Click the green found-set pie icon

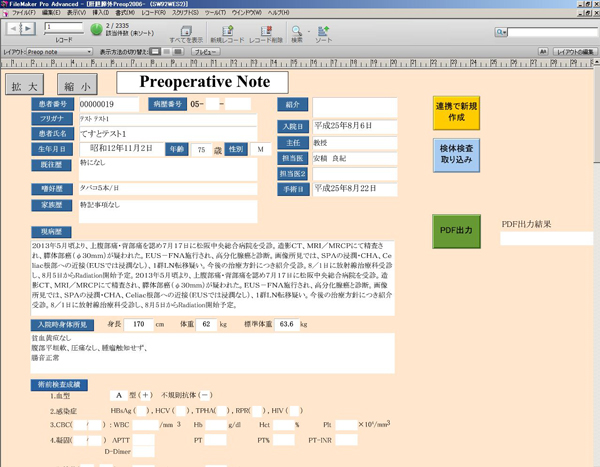[97, 29]
